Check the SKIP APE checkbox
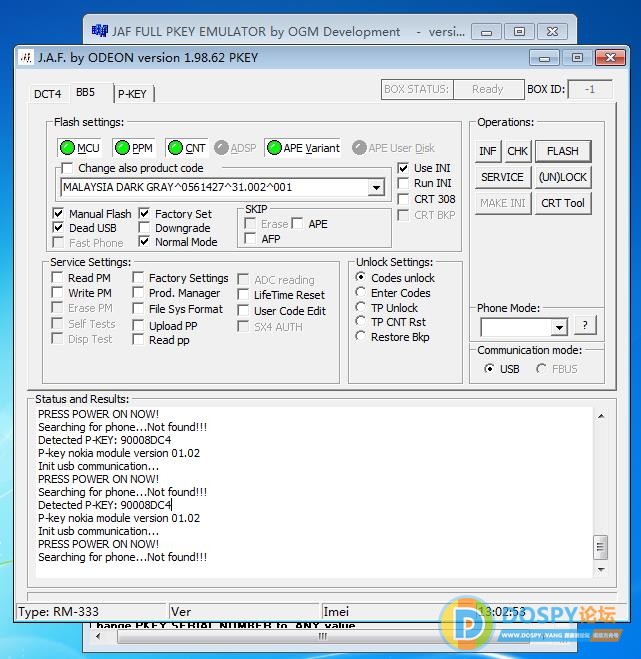This screenshot has width=641, height=659. (x=298, y=223)
